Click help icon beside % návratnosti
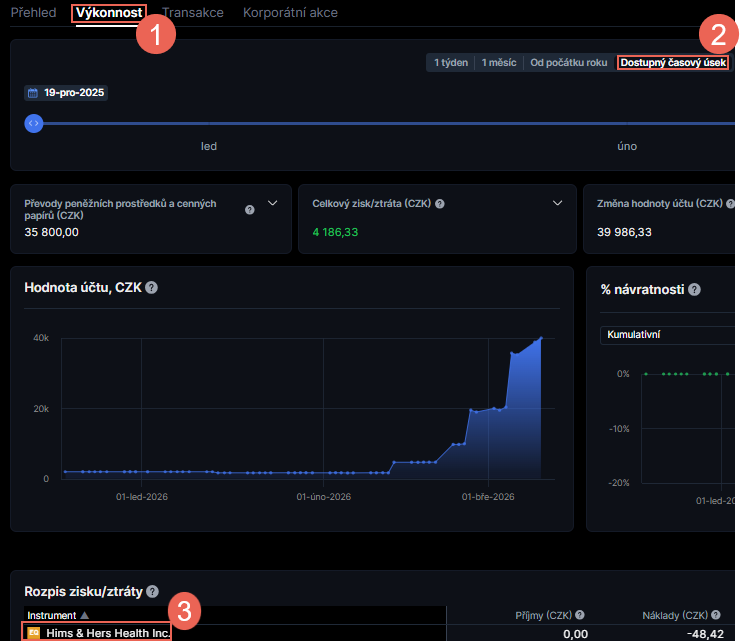 (x=694, y=289)
